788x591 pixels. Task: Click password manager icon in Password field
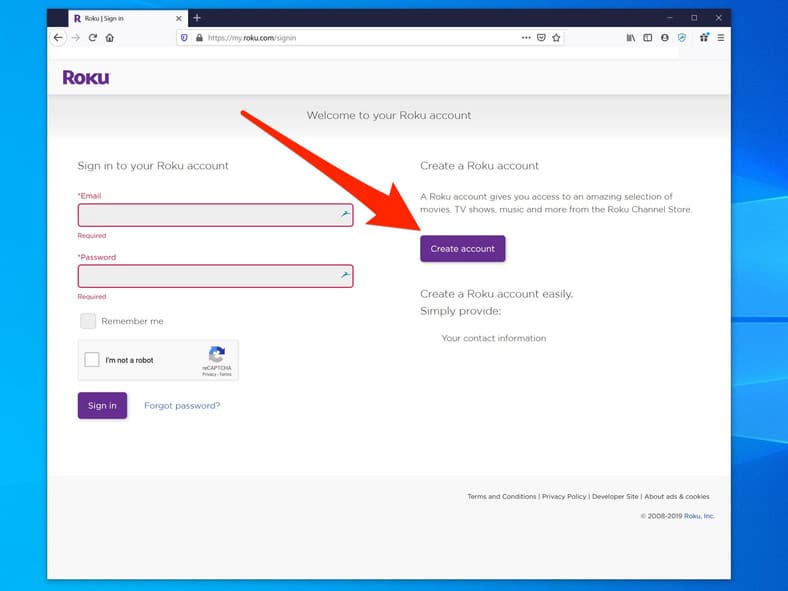[345, 275]
